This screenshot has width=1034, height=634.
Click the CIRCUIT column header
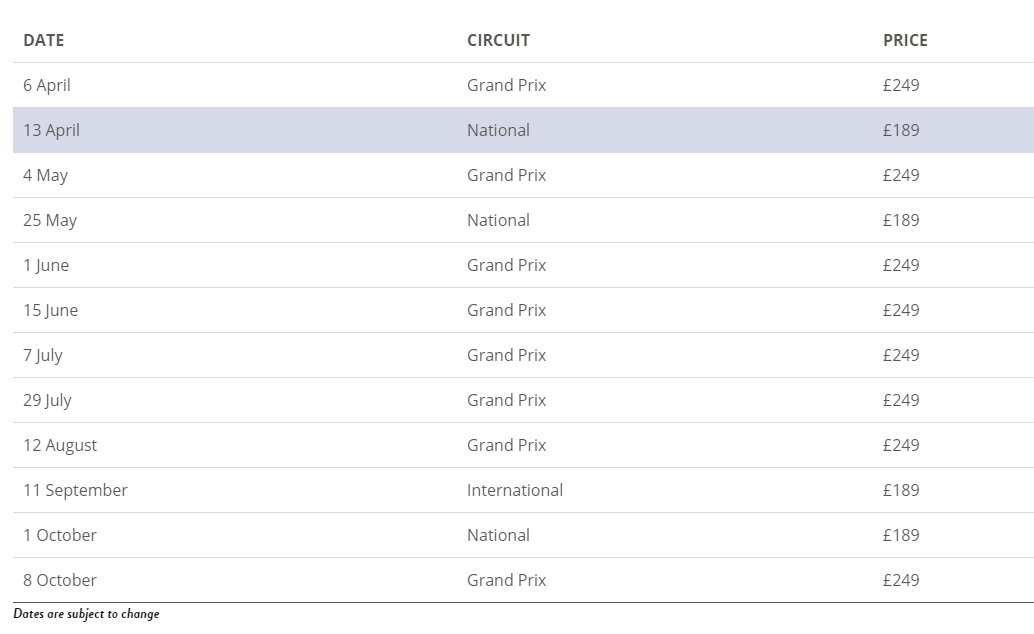pos(498,40)
